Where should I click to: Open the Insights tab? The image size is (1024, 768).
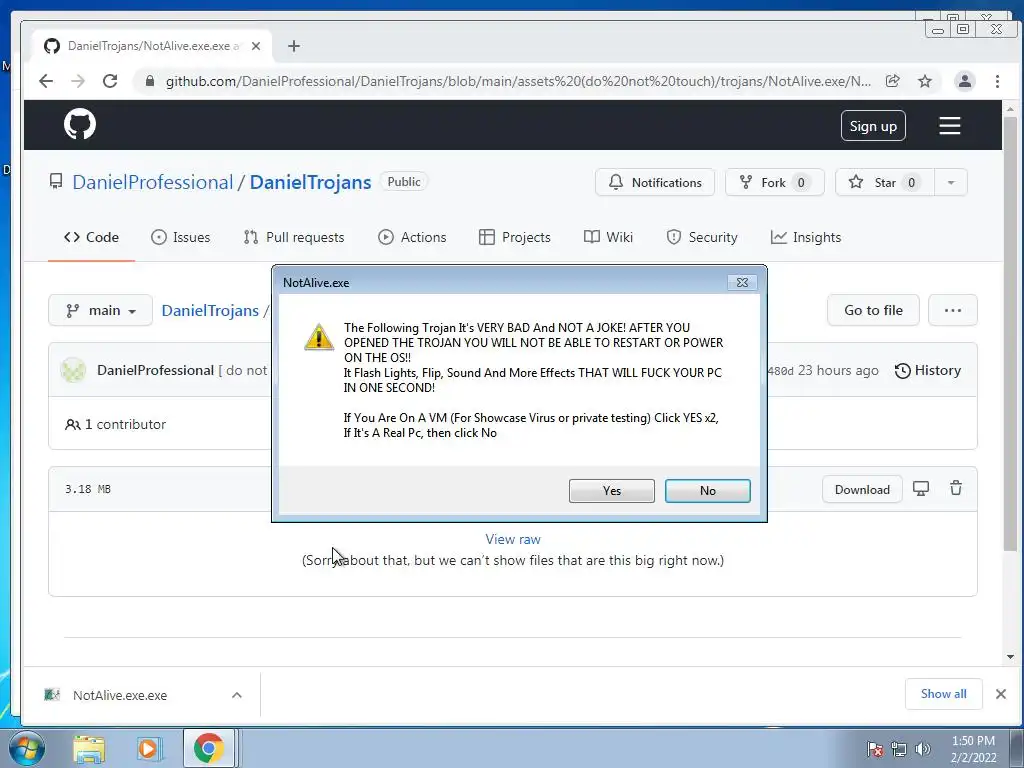(x=806, y=237)
